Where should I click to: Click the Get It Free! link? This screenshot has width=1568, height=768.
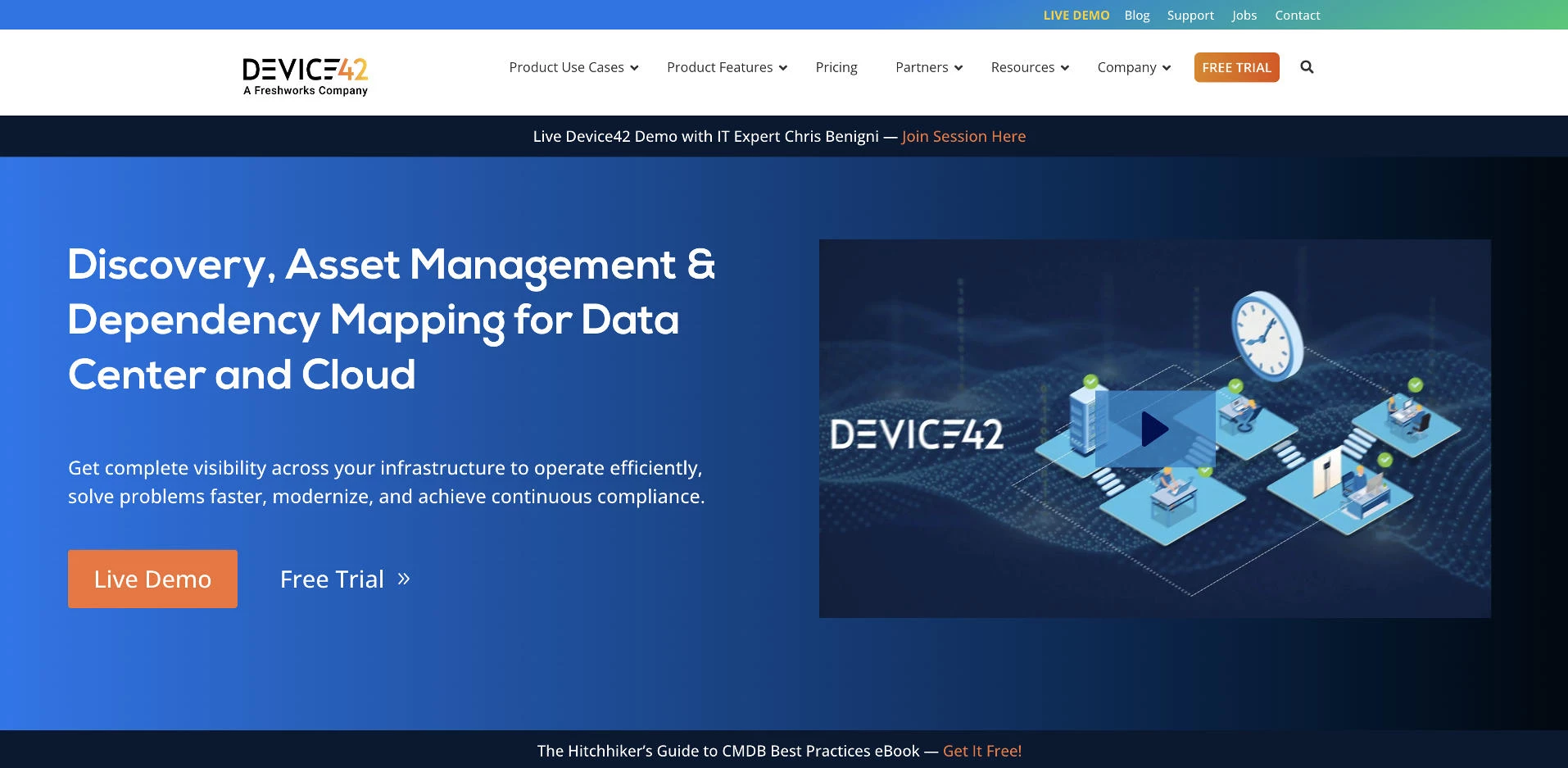click(982, 751)
